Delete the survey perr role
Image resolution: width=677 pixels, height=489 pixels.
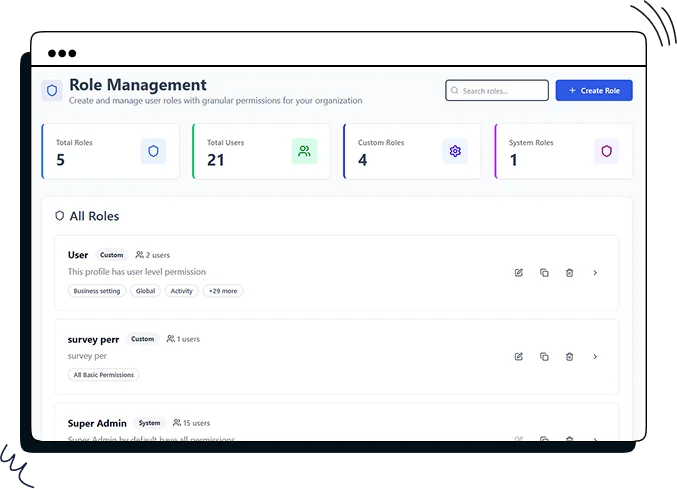tap(569, 357)
